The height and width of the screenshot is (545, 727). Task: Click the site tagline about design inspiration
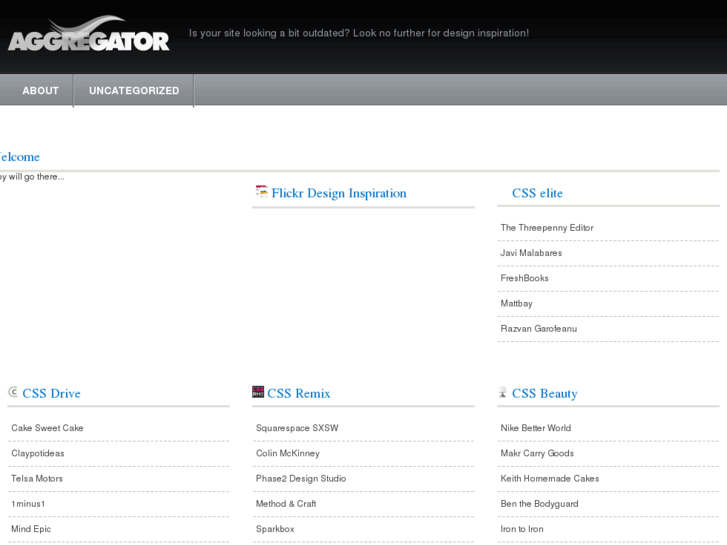359,33
